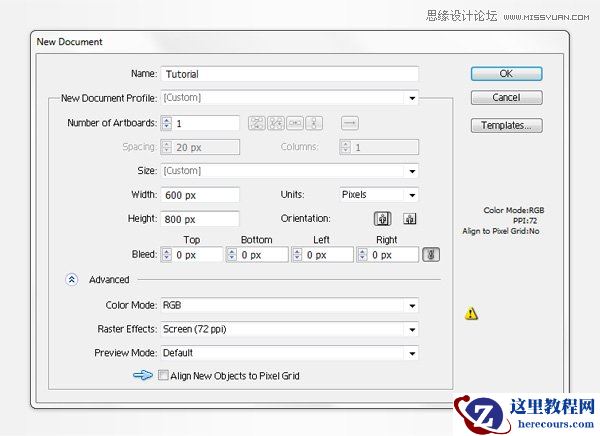Click the Columns stepper arrows

click(x=346, y=147)
